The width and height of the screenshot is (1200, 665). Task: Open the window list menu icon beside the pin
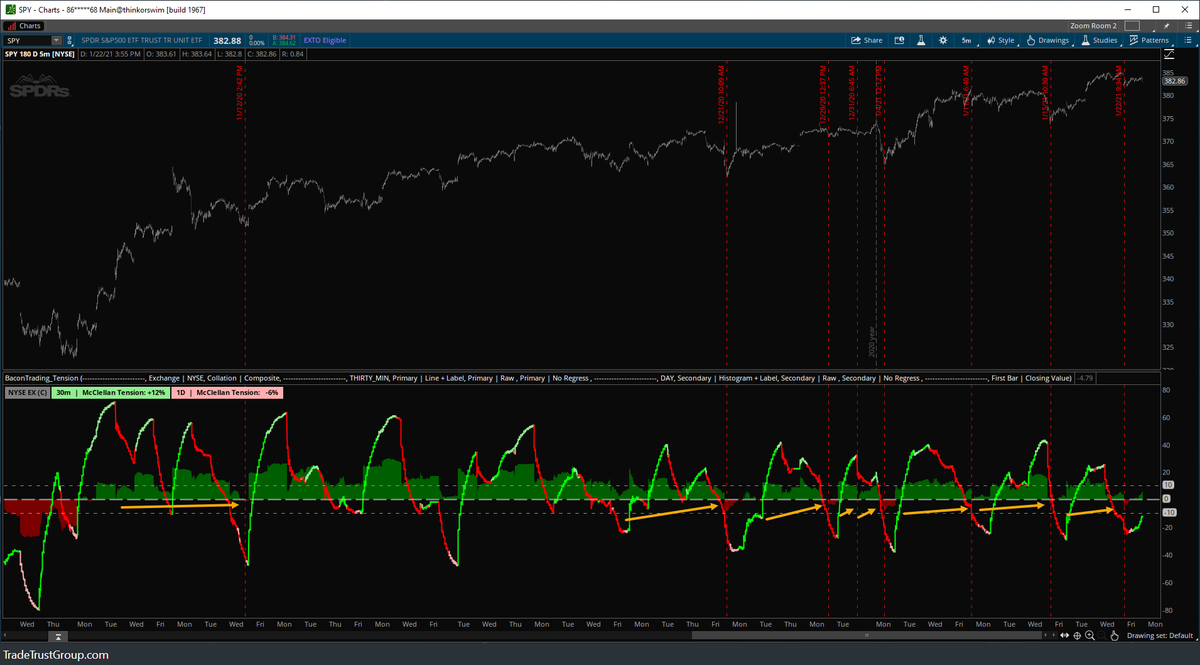[x=1188, y=26]
